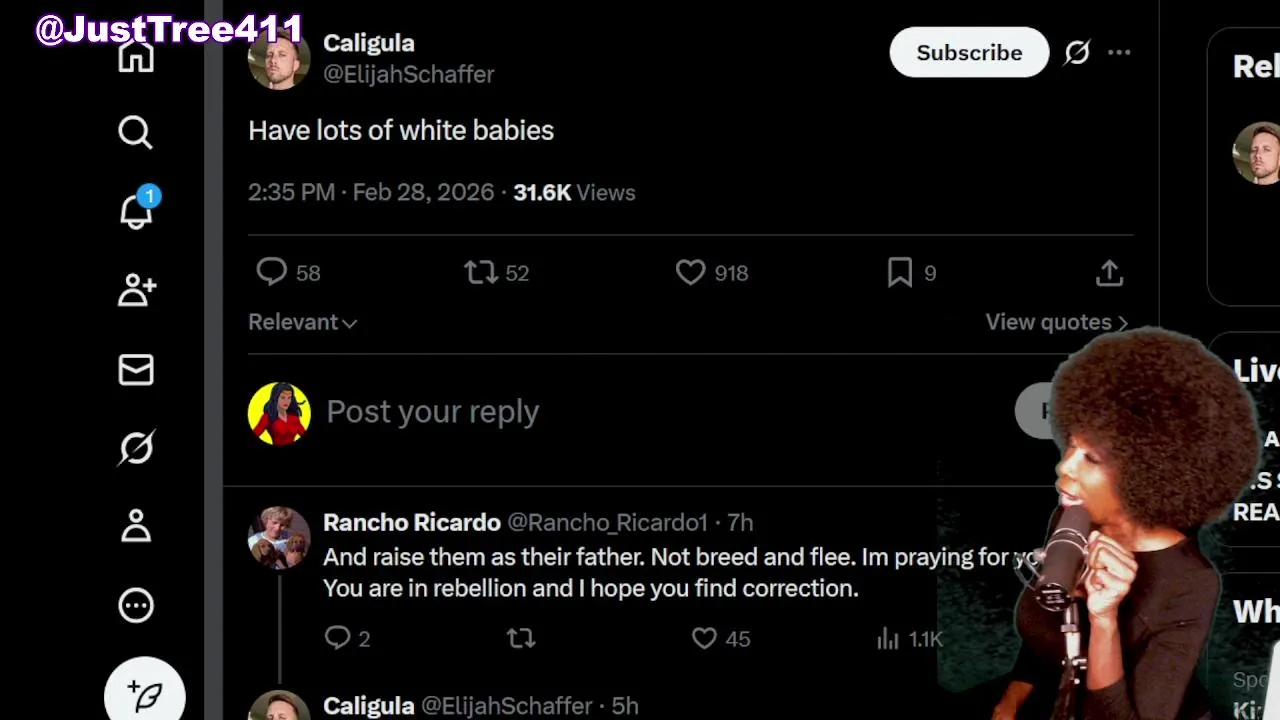Open Notifications bell icon
The width and height of the screenshot is (1280, 720).
(136, 211)
